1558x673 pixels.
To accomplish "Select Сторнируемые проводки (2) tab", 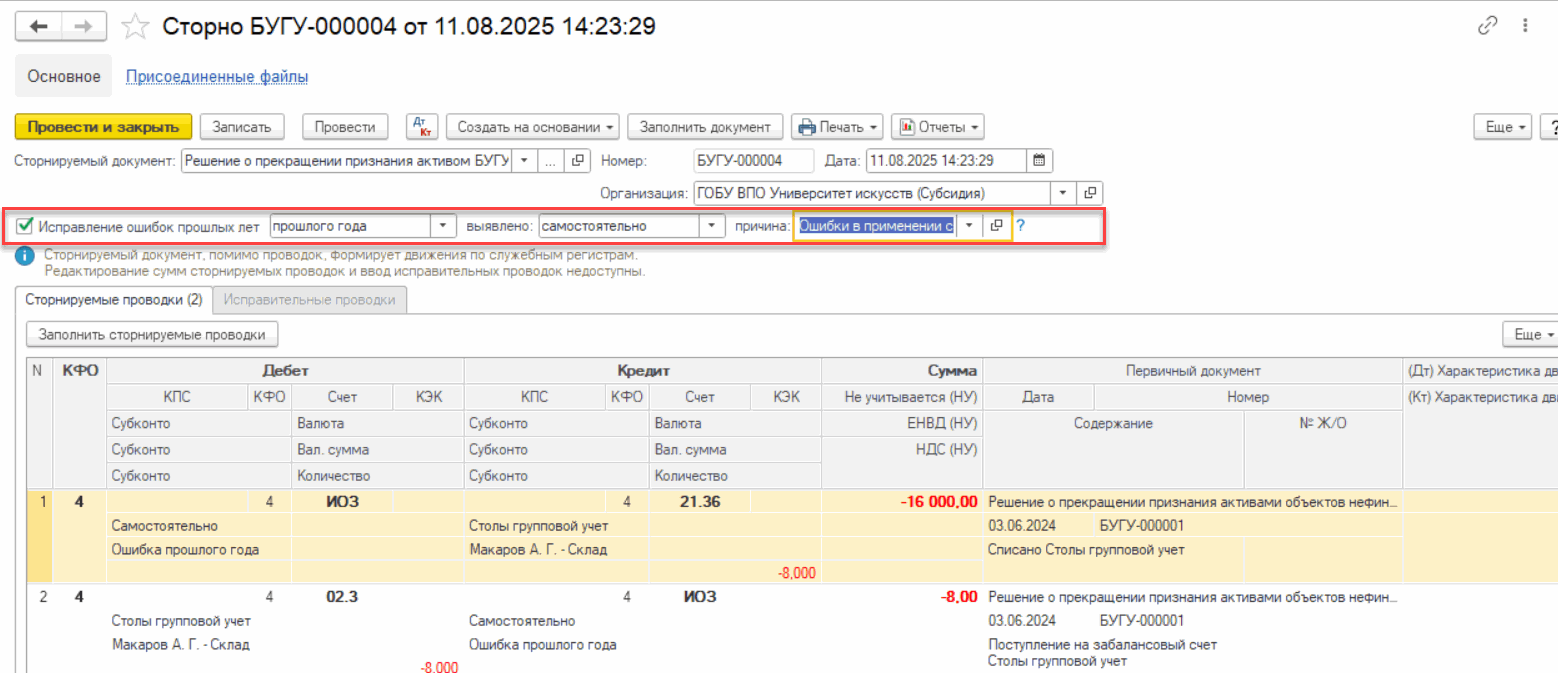I will pos(114,300).
